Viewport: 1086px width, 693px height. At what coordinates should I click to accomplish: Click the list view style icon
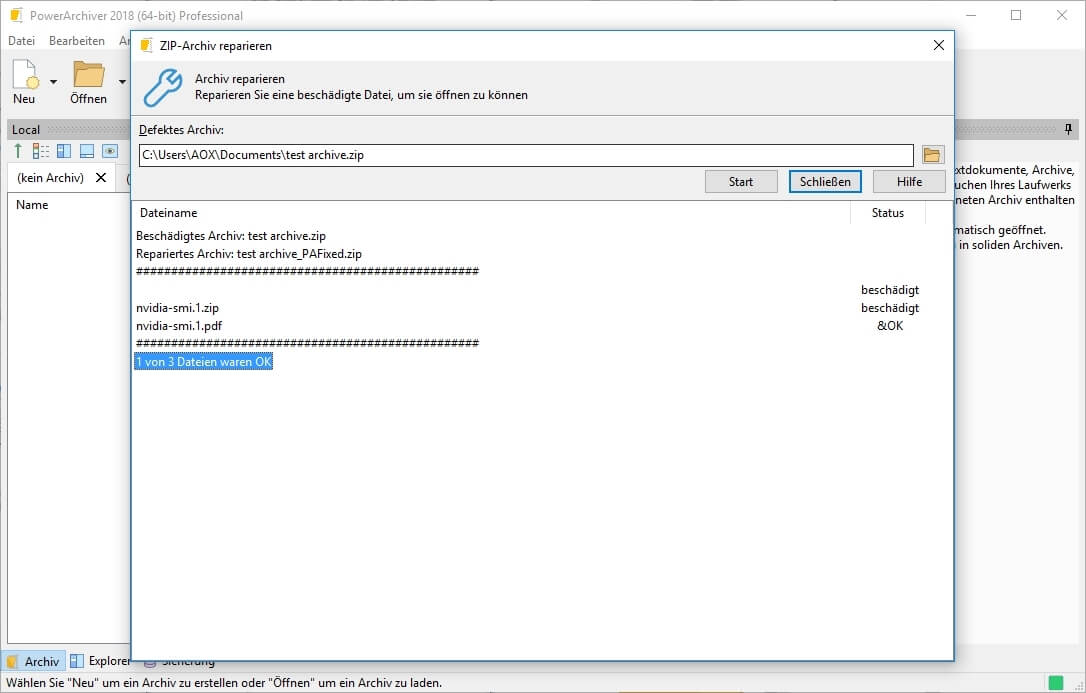point(41,151)
